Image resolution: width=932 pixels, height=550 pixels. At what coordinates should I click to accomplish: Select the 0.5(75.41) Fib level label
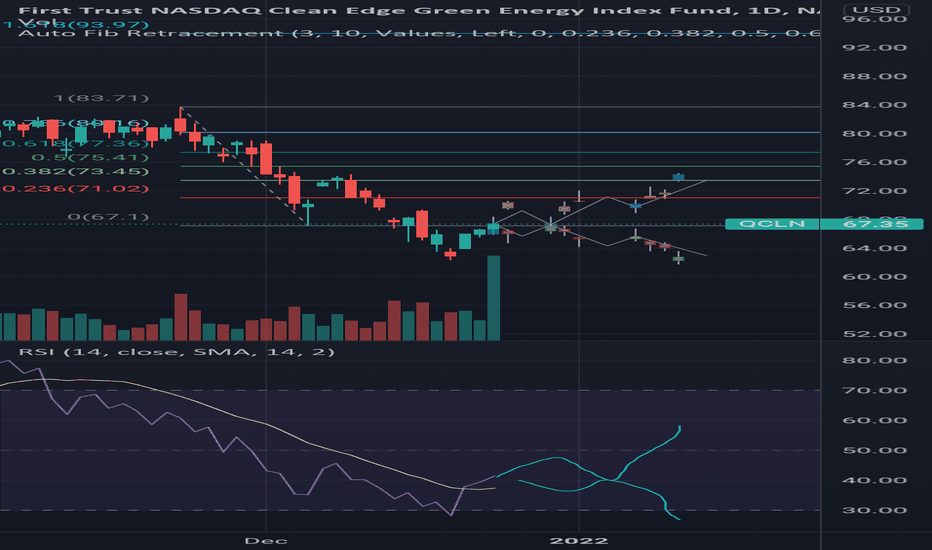coord(90,158)
